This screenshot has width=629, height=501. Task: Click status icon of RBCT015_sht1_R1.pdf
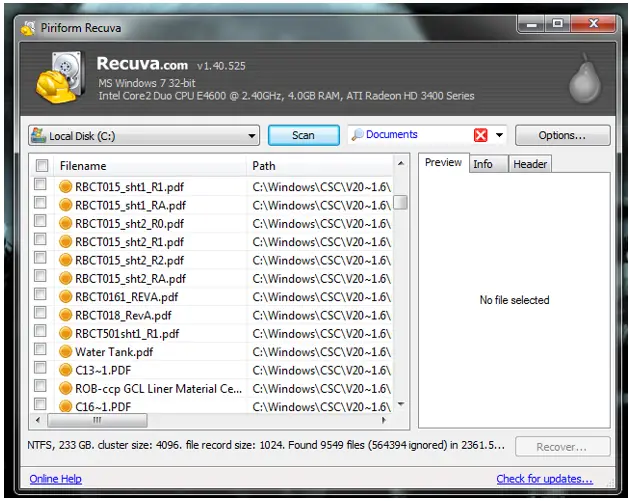pos(65,187)
